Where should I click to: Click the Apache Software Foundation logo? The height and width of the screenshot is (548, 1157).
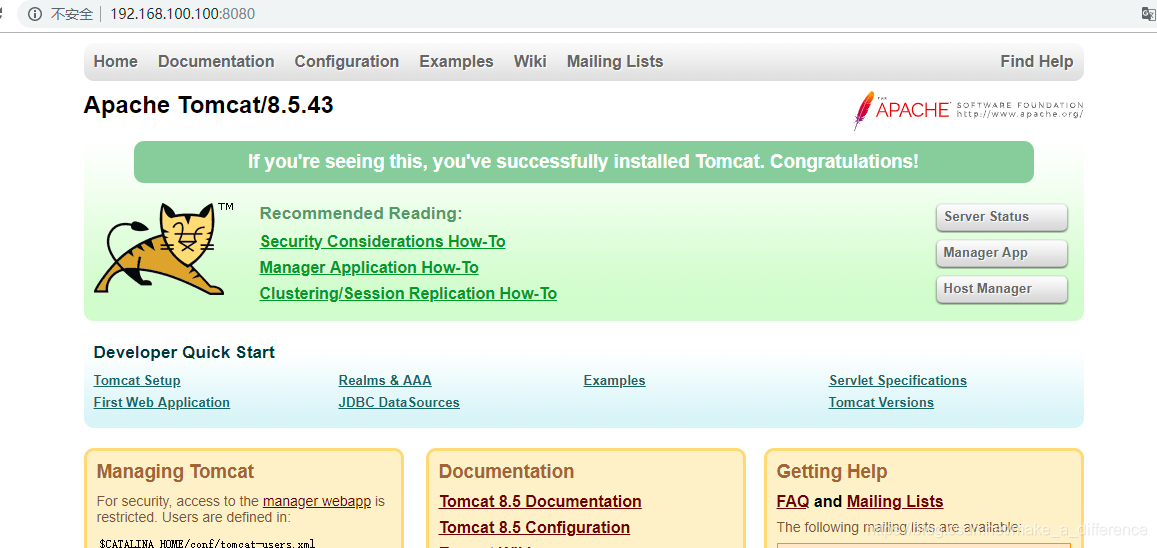(x=967, y=111)
